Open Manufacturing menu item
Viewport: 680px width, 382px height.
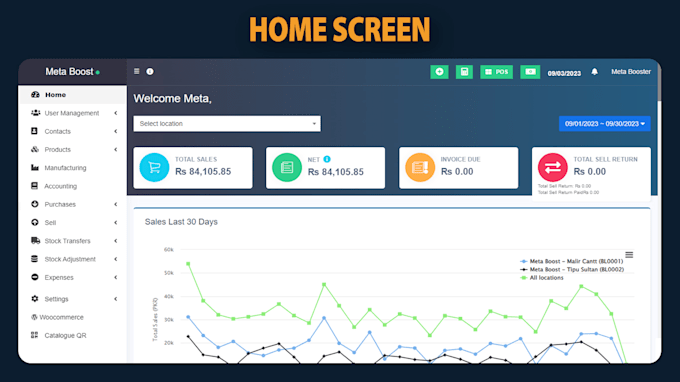click(73, 167)
